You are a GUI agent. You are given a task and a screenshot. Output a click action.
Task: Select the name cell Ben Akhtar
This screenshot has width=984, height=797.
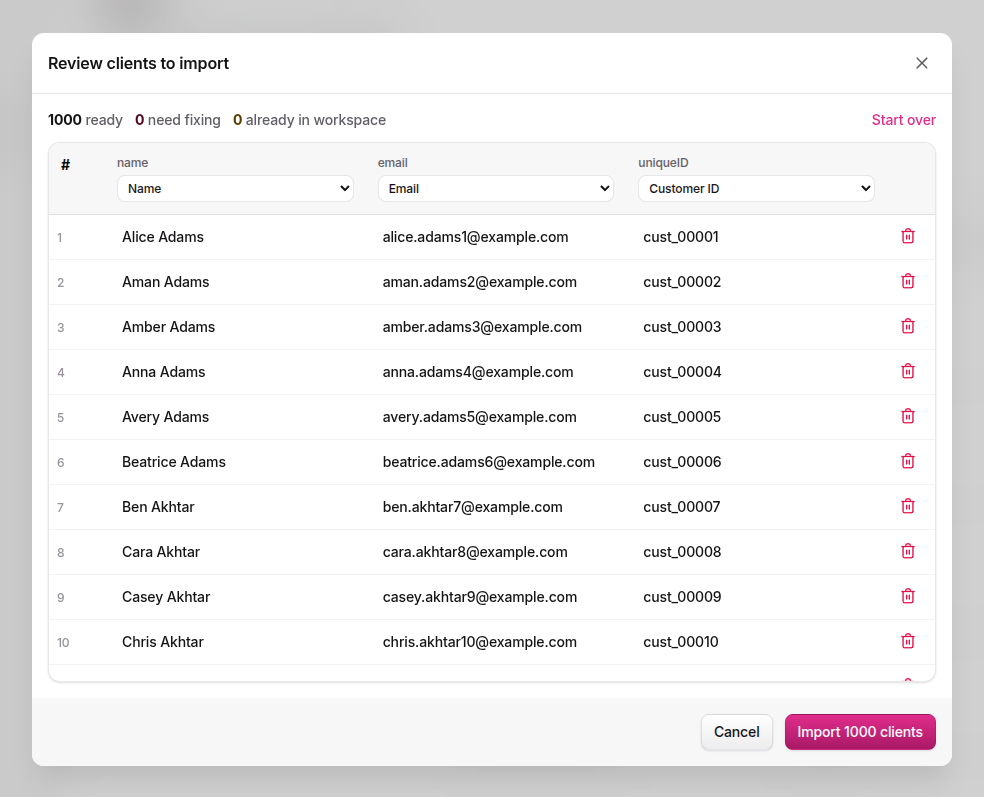[158, 507]
